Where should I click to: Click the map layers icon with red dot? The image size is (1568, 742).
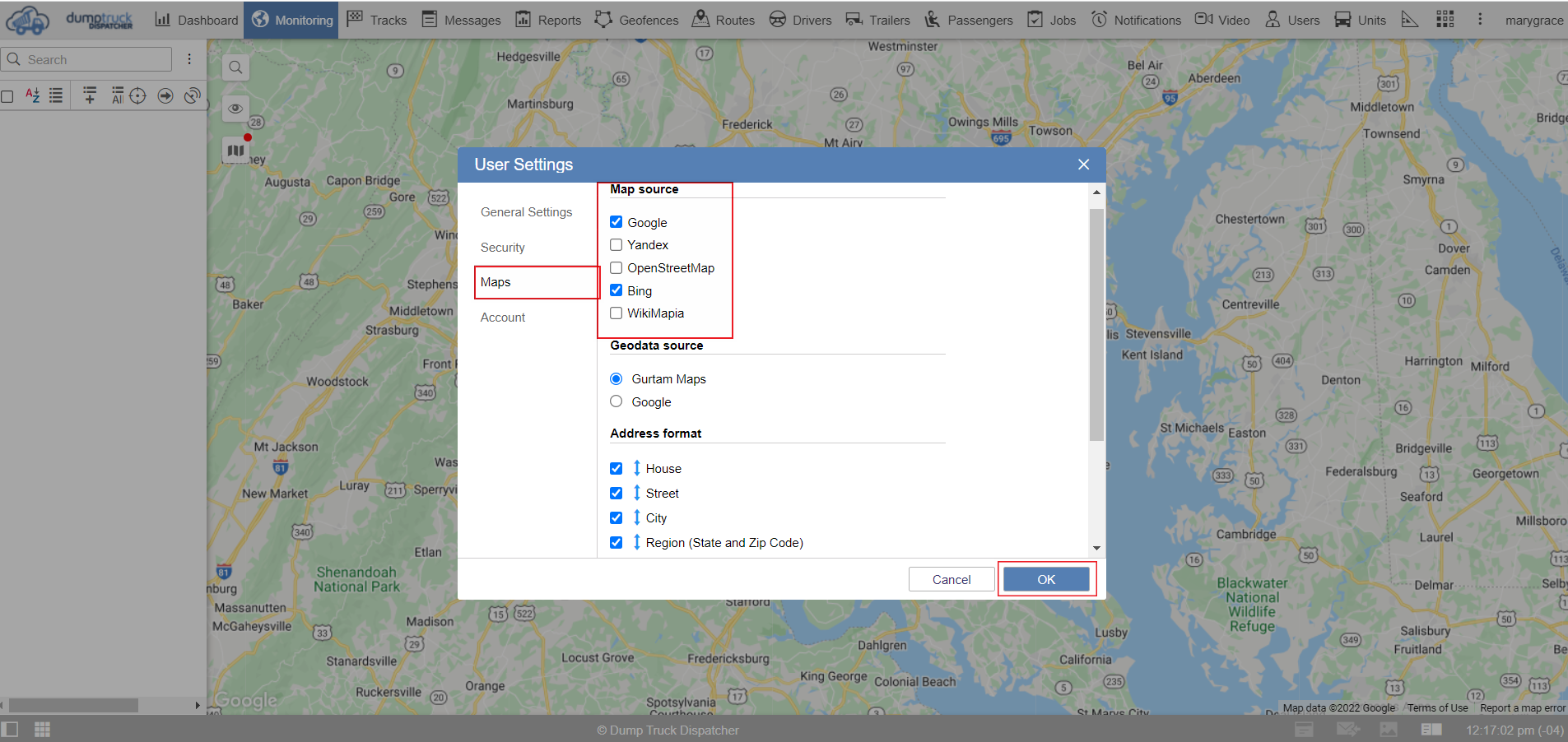(235, 151)
